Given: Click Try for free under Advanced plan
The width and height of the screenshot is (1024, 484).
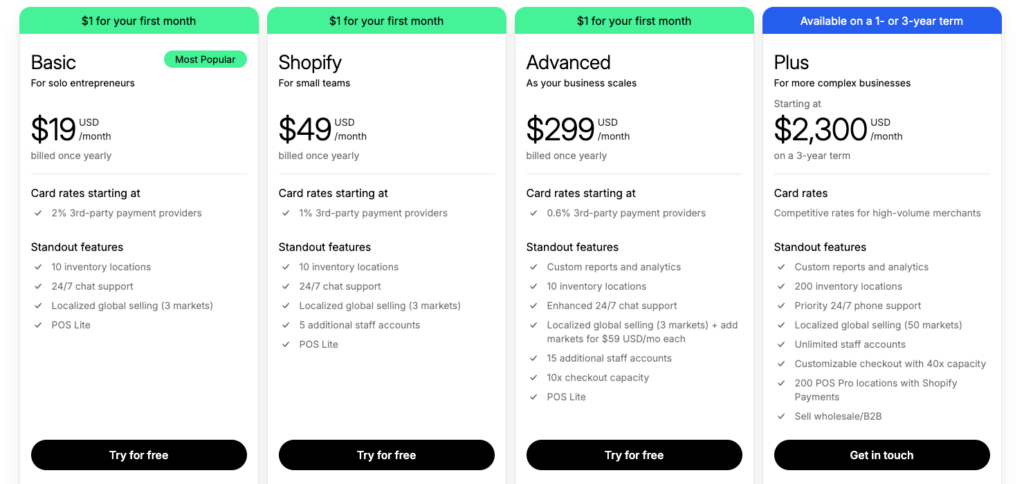Looking at the screenshot, I should [634, 455].
